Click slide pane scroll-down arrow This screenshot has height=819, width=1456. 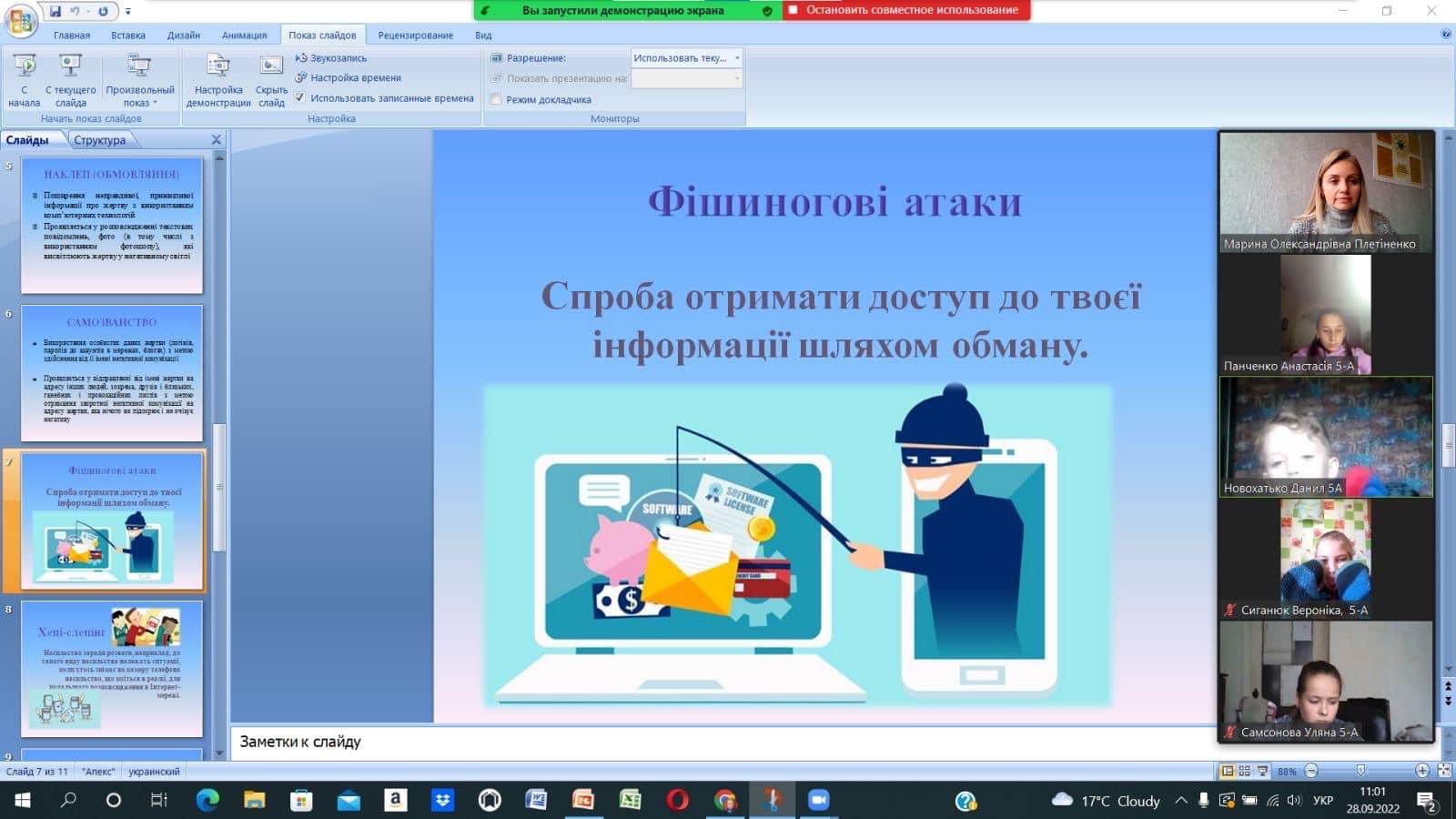point(218,753)
